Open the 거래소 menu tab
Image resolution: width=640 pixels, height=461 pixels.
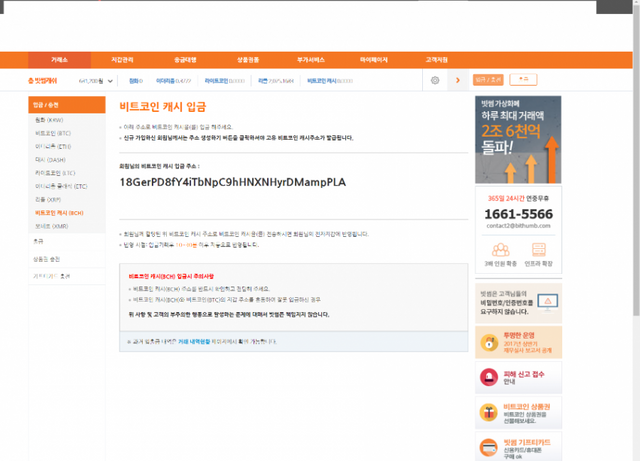click(59, 60)
